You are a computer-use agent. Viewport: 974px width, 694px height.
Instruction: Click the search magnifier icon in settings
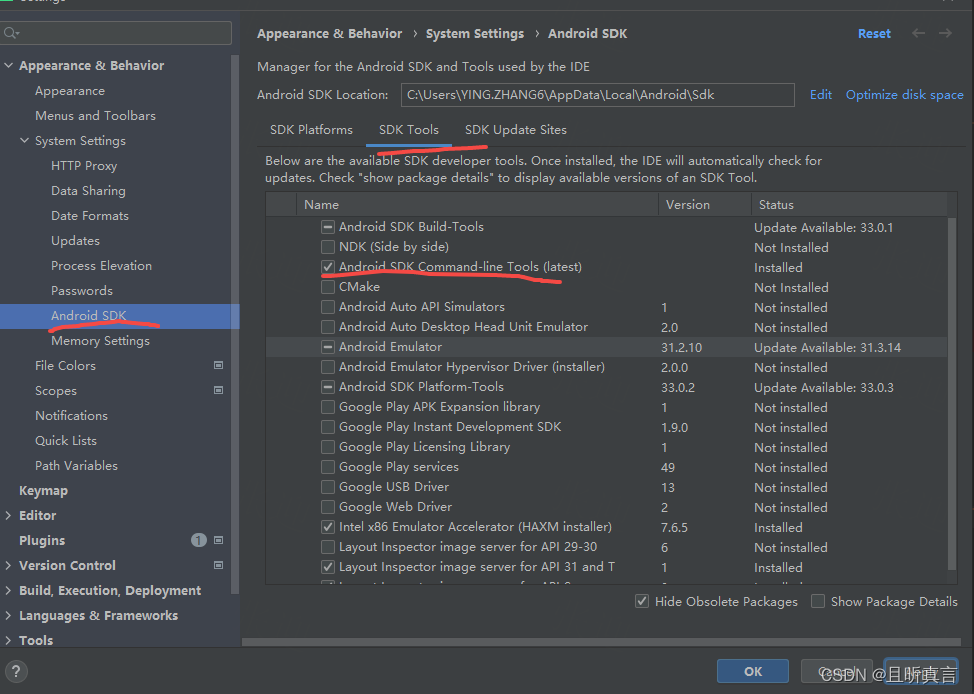click(11, 33)
